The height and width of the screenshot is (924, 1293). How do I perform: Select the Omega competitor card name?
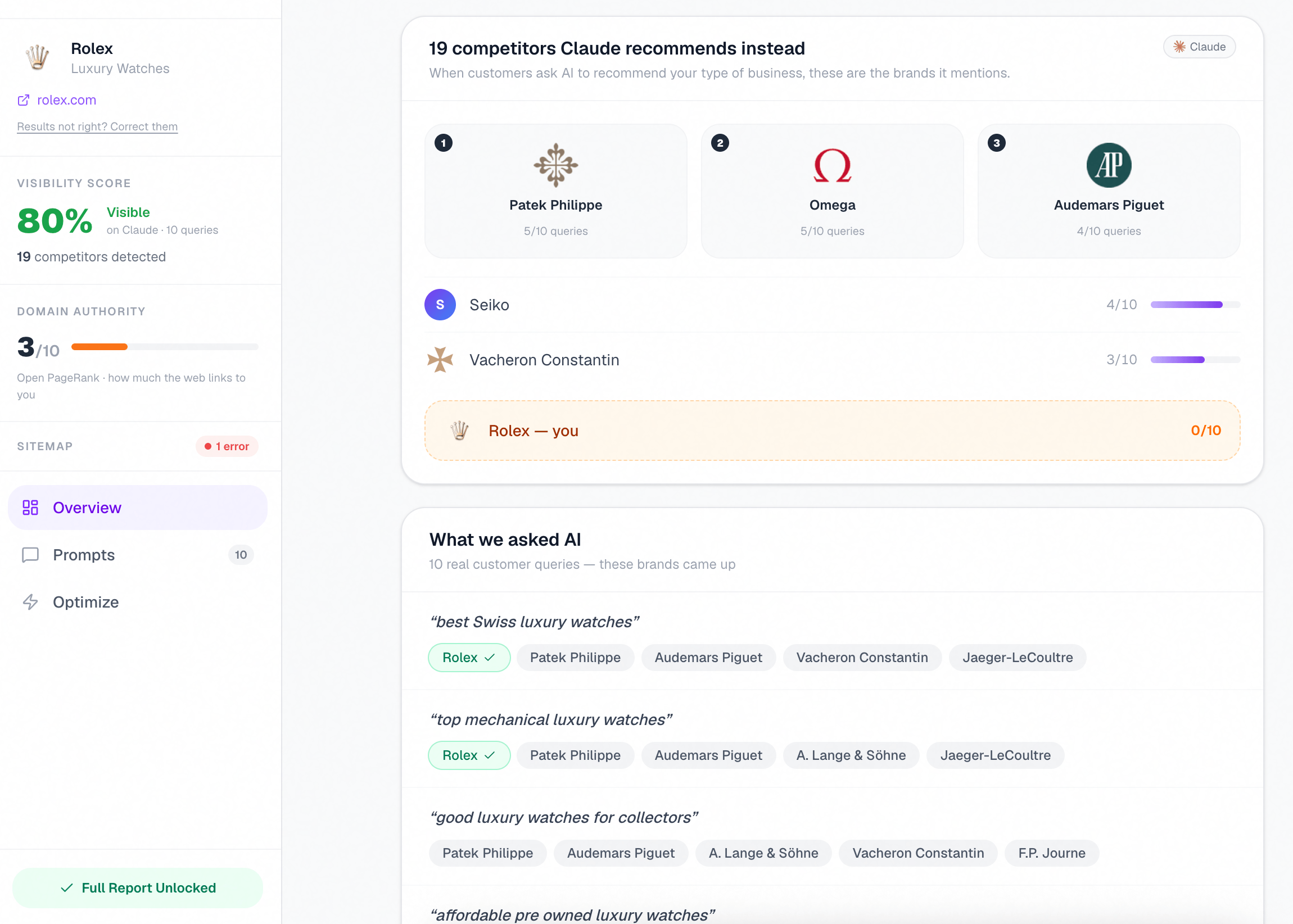832,205
